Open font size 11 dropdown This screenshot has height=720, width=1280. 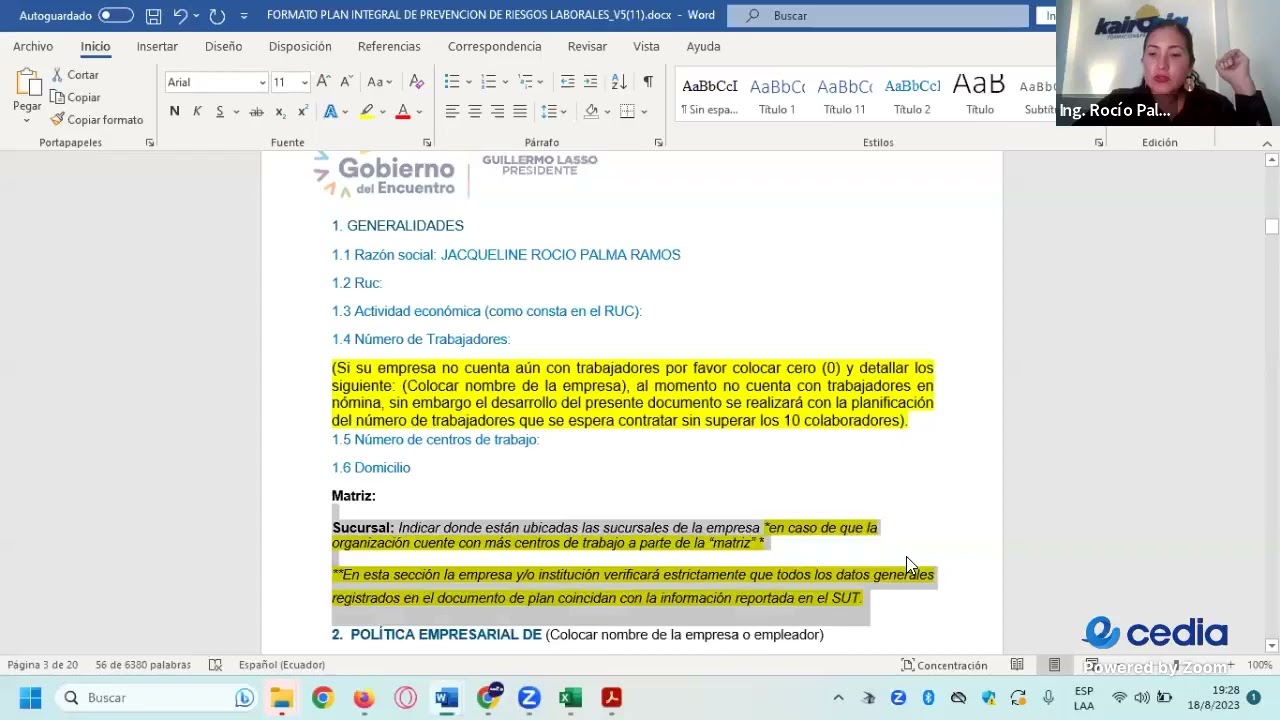tap(304, 82)
